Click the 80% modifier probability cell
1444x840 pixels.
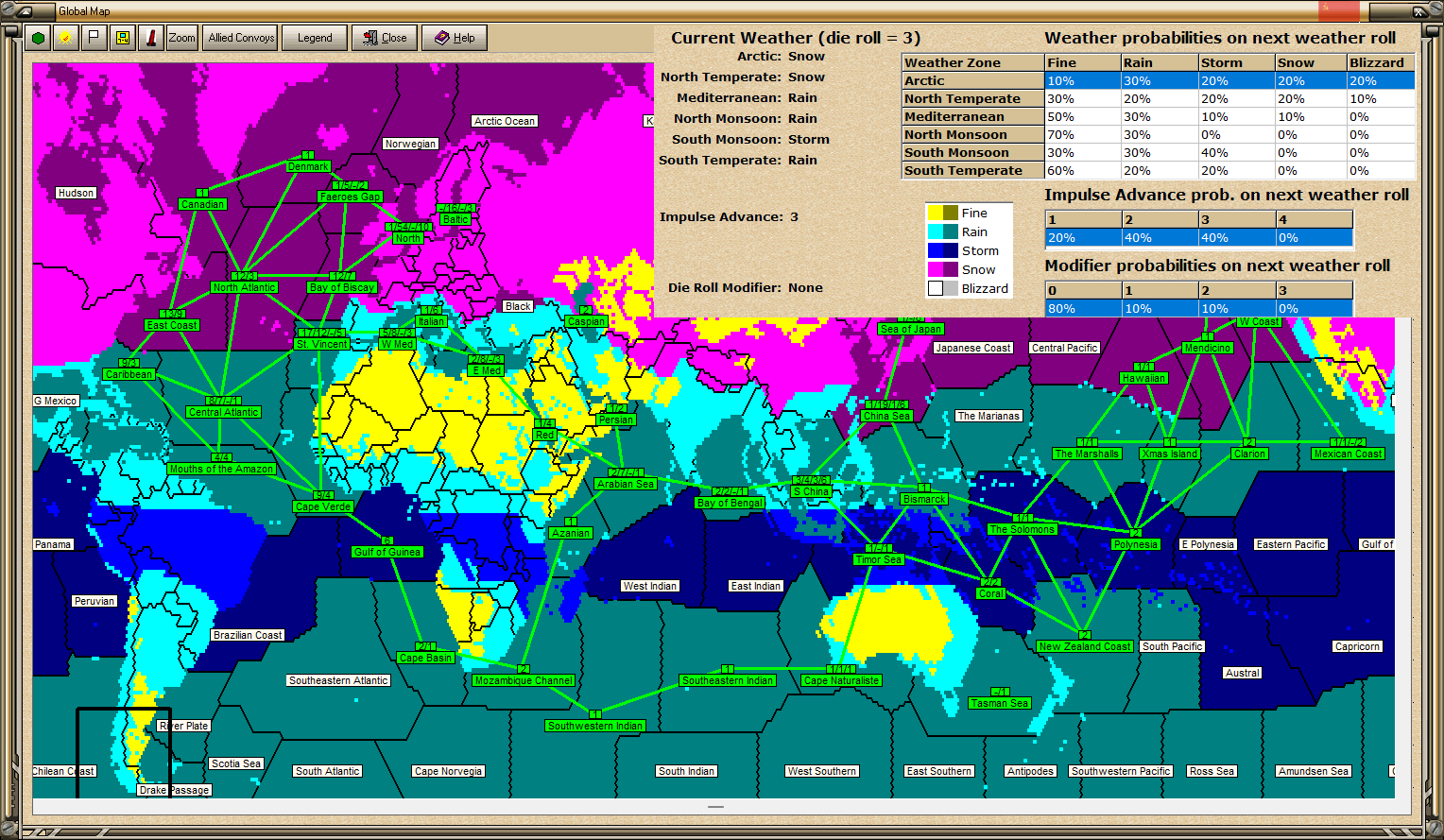point(1083,309)
